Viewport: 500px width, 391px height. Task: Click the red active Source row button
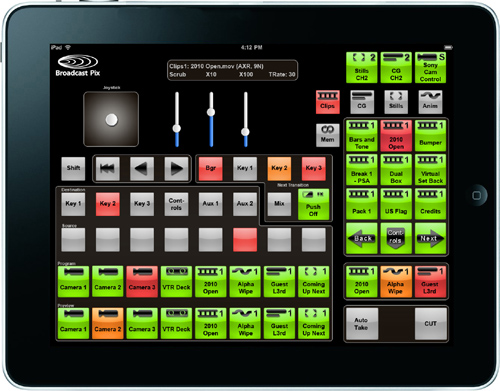245,240
